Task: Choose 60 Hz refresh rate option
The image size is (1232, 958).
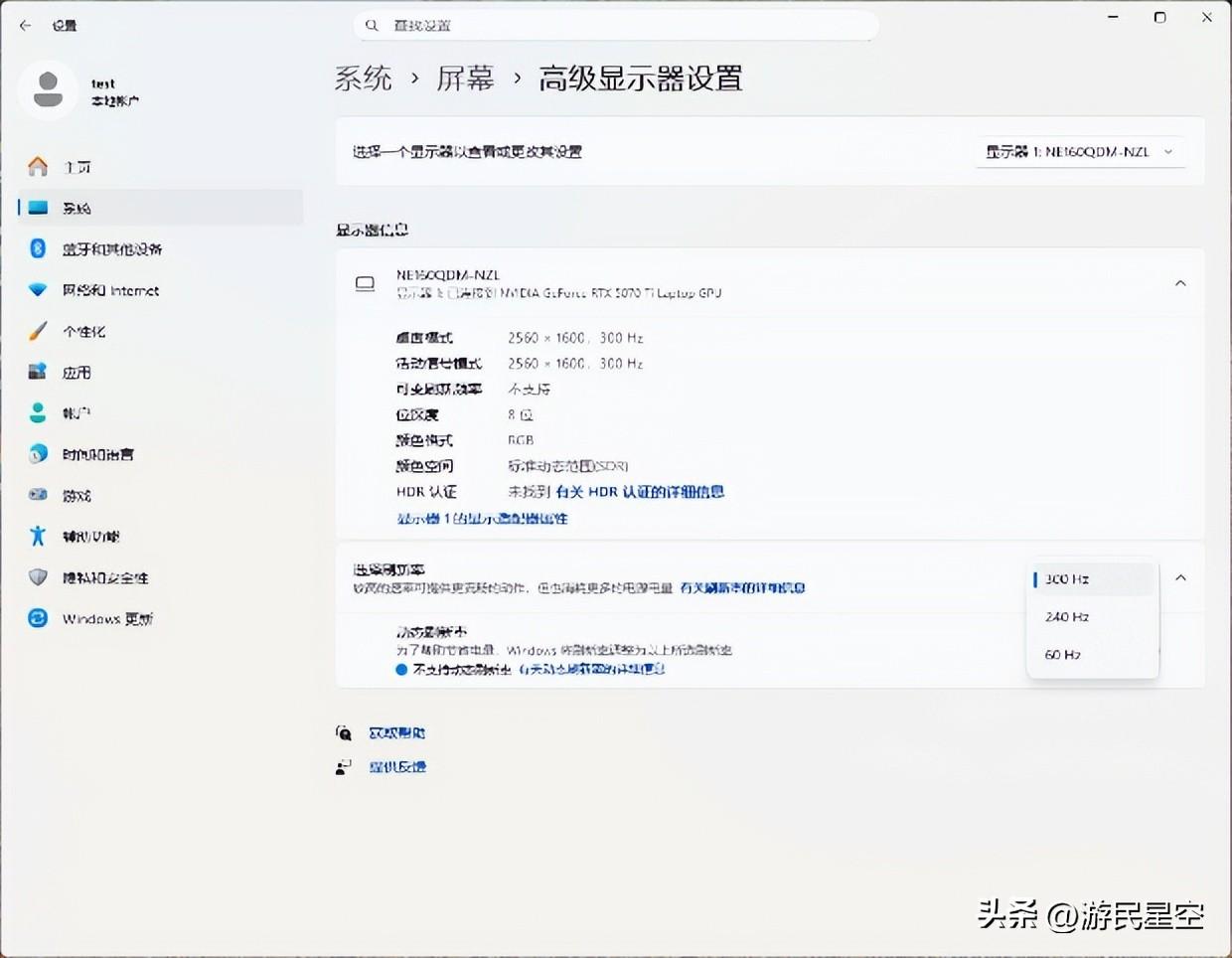Action: (1063, 655)
